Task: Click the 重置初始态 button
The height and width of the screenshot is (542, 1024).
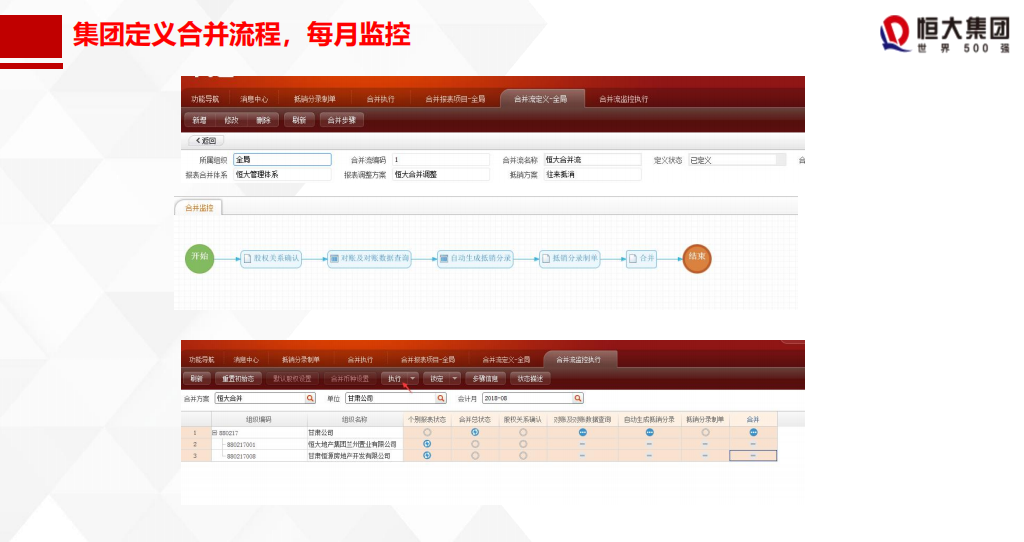Action: 238,379
